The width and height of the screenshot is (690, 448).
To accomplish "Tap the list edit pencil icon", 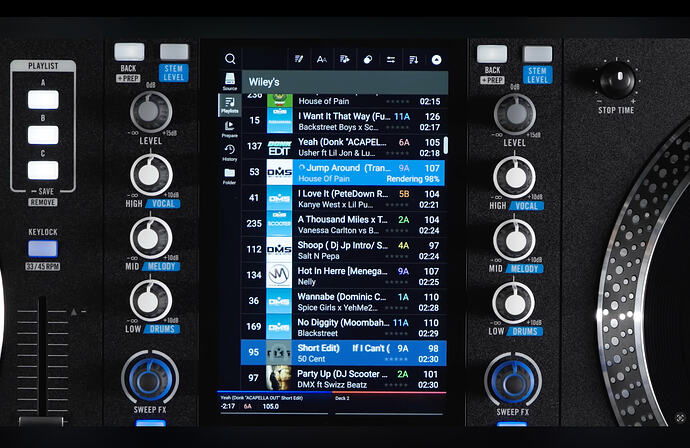I will (x=299, y=59).
